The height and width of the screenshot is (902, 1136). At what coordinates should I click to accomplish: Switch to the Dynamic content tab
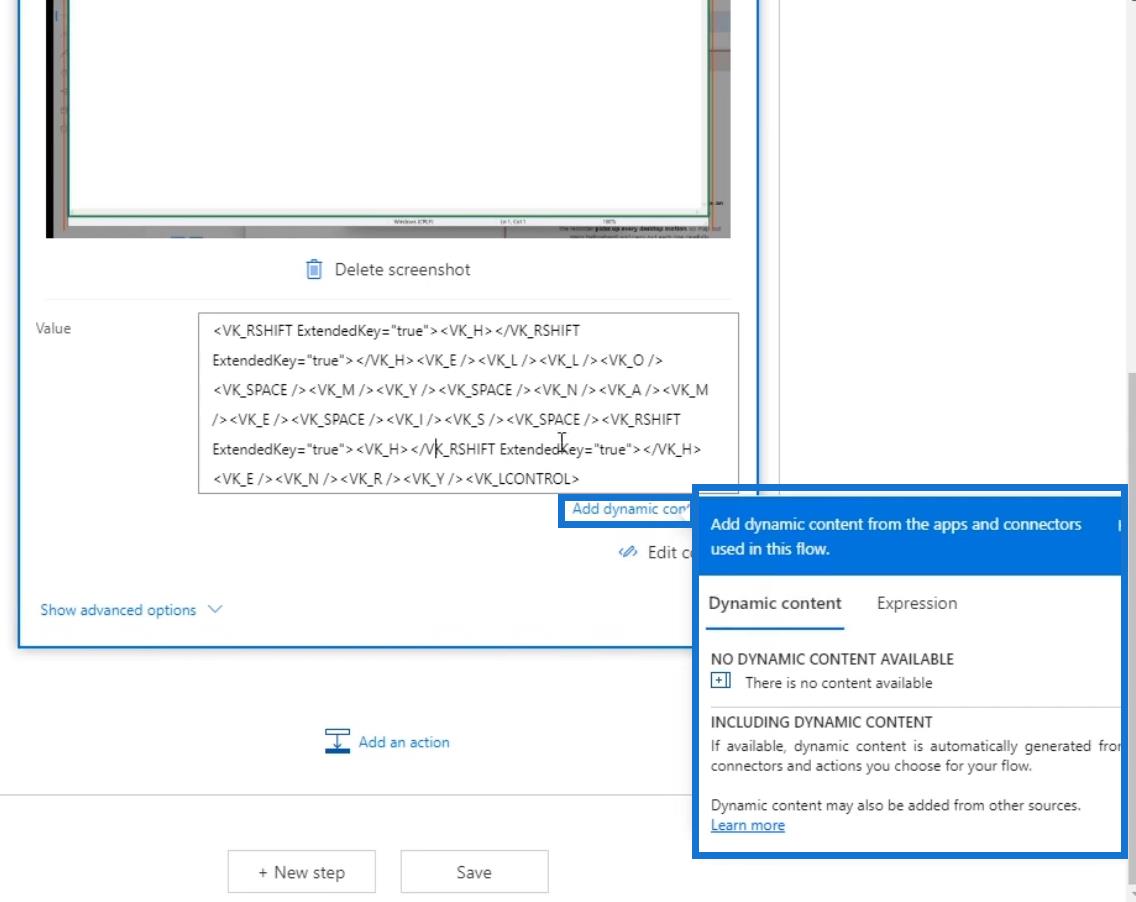pos(774,604)
